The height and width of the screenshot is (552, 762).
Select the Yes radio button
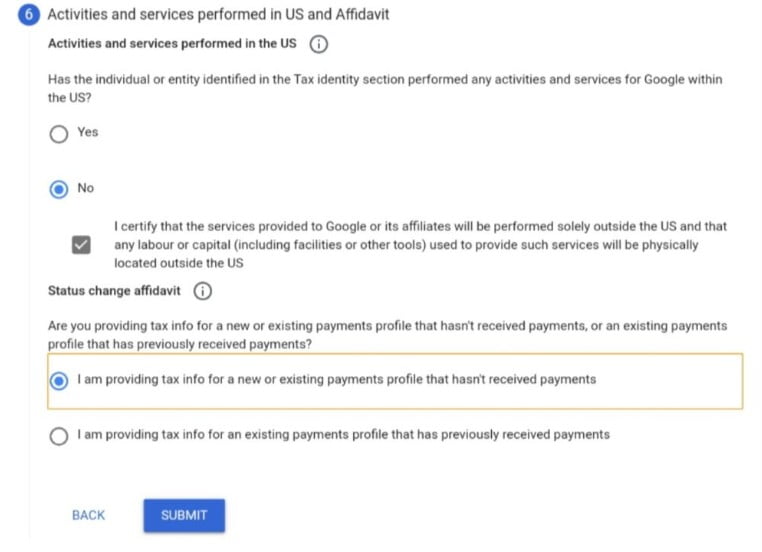59,134
